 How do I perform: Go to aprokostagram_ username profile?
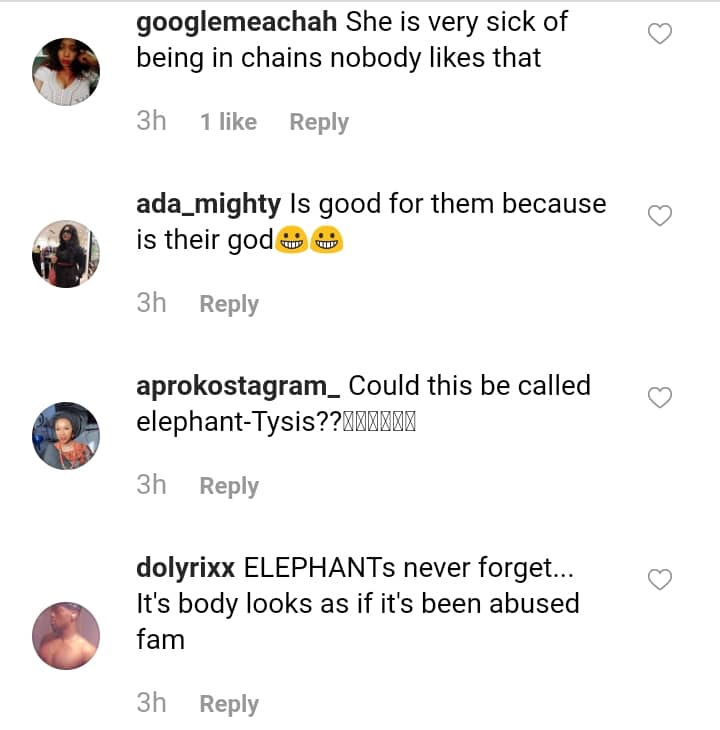pyautogui.click(x=238, y=386)
